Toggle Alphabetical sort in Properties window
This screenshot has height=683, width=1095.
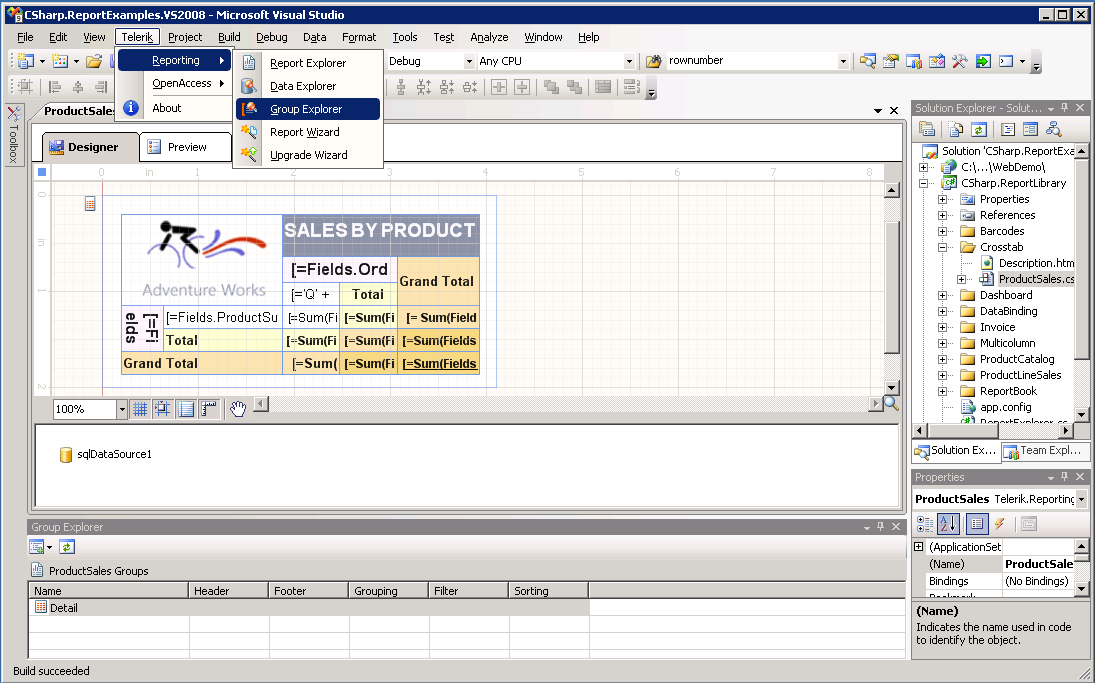(948, 524)
